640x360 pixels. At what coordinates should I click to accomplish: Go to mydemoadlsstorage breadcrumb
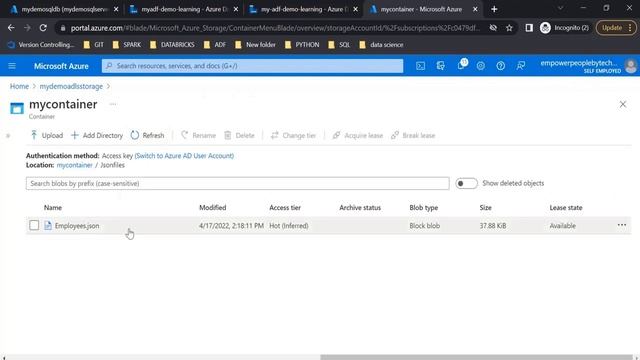[71, 86]
